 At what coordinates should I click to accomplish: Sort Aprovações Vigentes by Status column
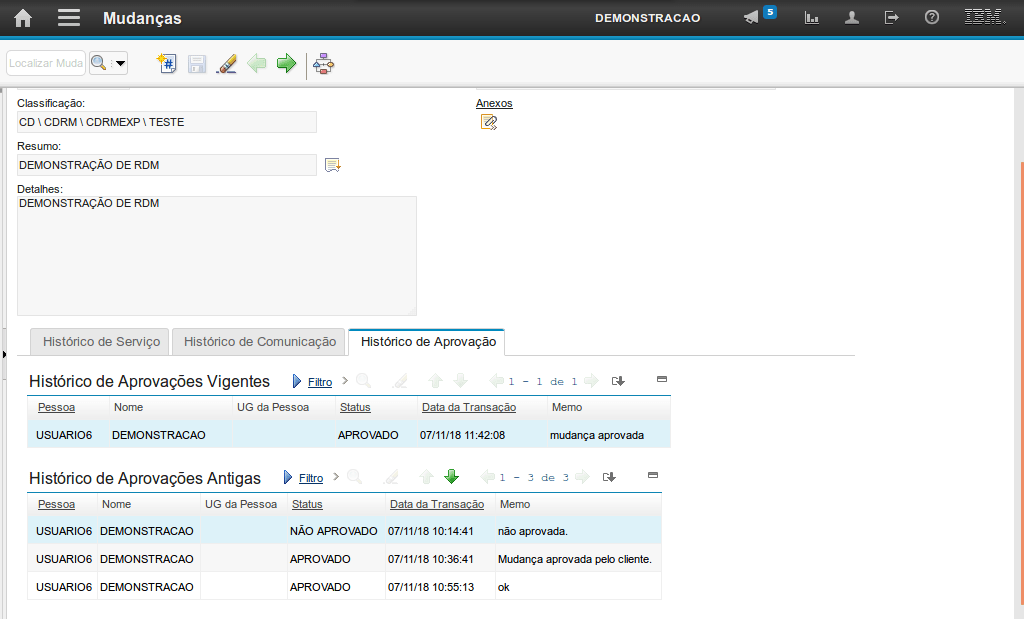[x=355, y=407]
